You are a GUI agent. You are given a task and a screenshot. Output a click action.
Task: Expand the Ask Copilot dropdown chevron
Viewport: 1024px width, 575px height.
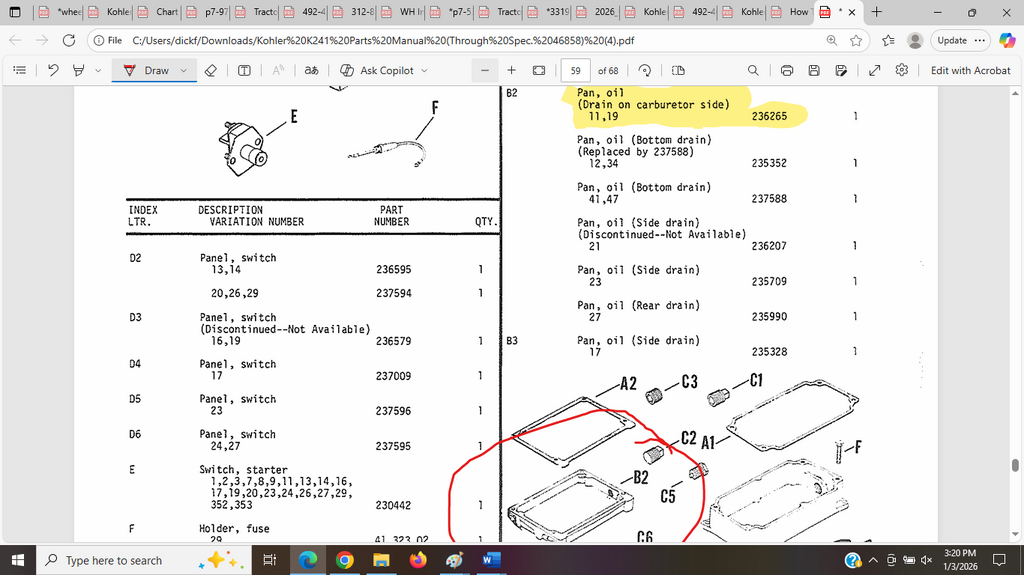point(424,70)
